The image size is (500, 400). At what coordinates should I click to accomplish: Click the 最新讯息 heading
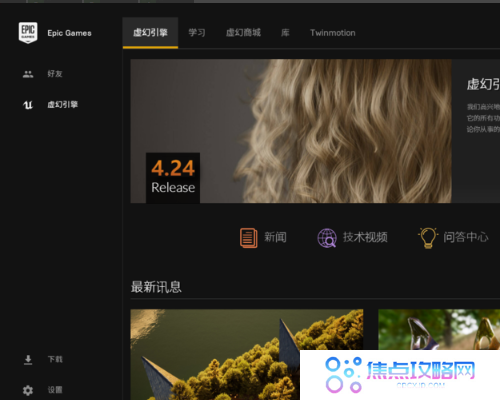[156, 287]
